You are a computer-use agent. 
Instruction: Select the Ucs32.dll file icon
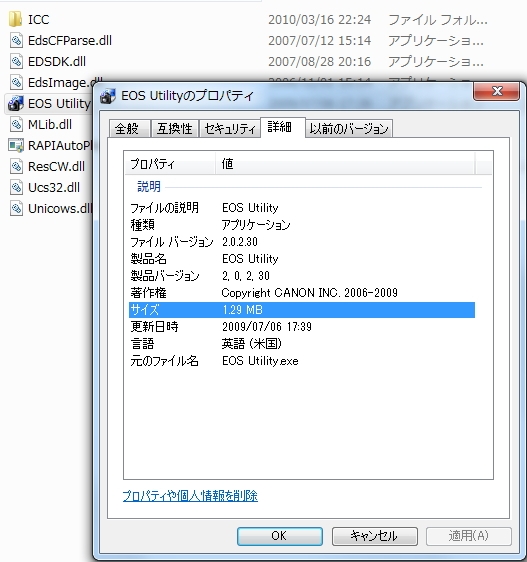point(16,187)
